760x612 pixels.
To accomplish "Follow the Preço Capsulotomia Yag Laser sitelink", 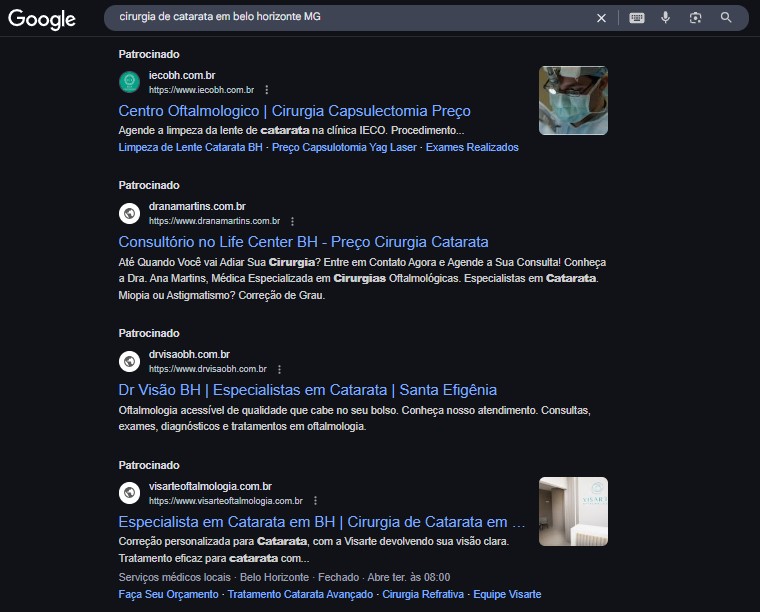I will [x=344, y=147].
